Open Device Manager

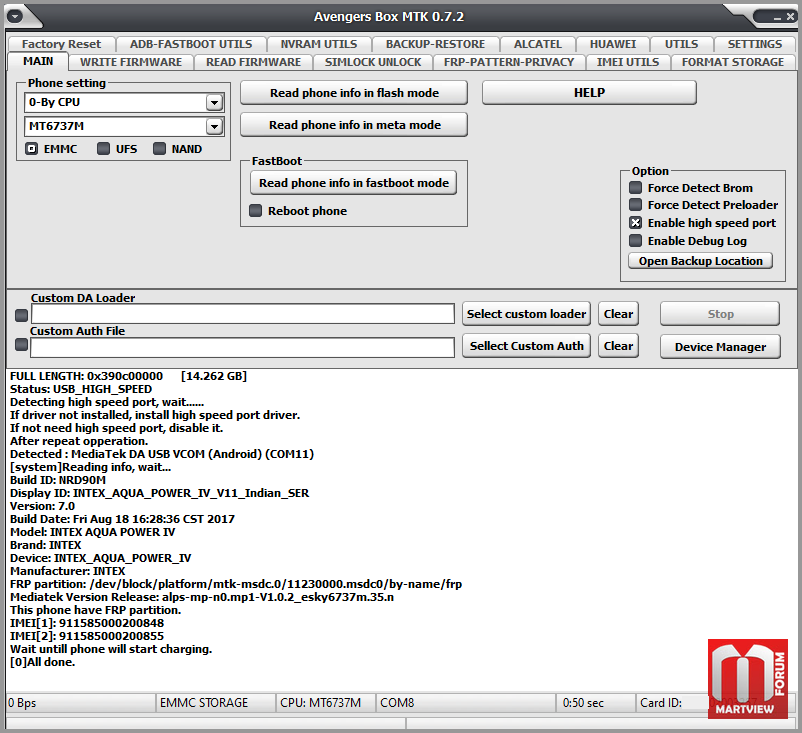point(720,347)
